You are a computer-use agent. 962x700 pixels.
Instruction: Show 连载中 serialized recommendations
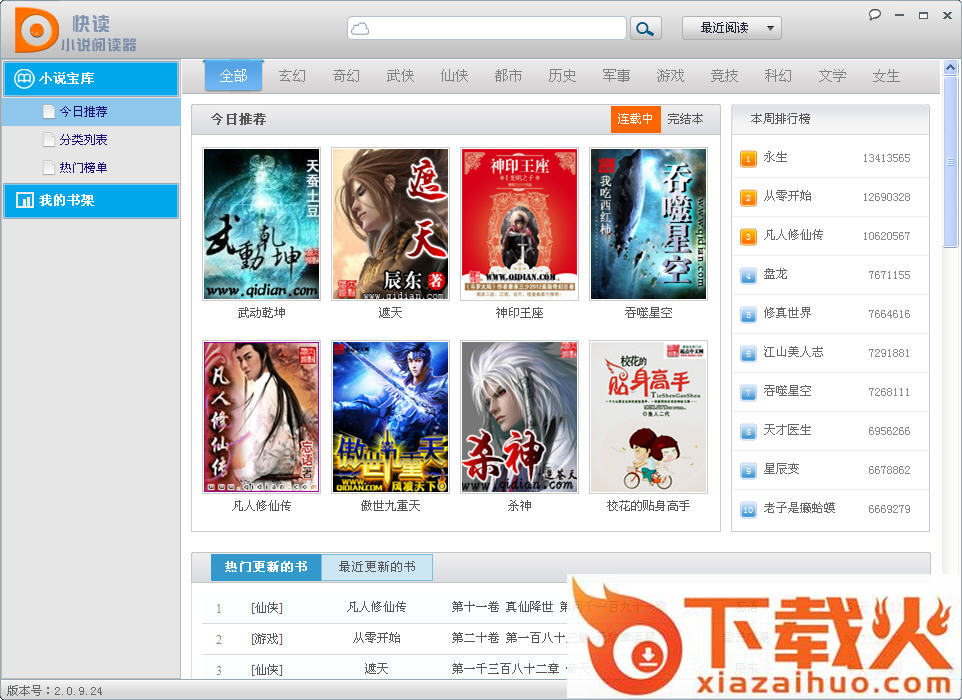[x=635, y=119]
